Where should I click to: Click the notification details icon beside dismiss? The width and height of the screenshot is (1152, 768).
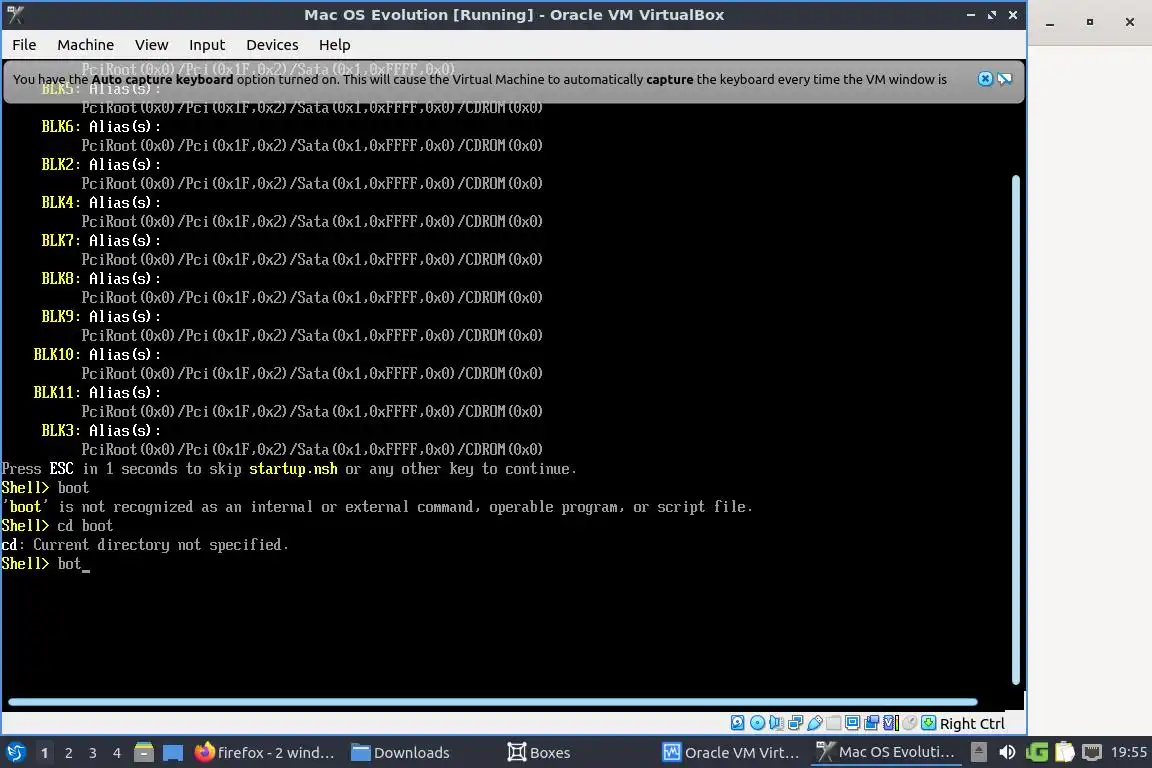point(1004,79)
